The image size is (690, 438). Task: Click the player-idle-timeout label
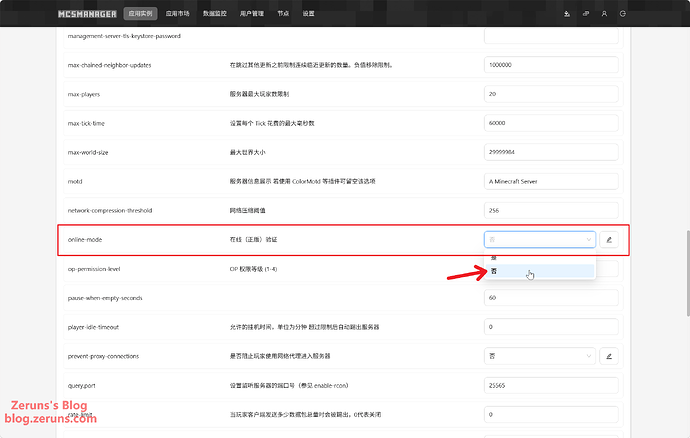[93, 327]
